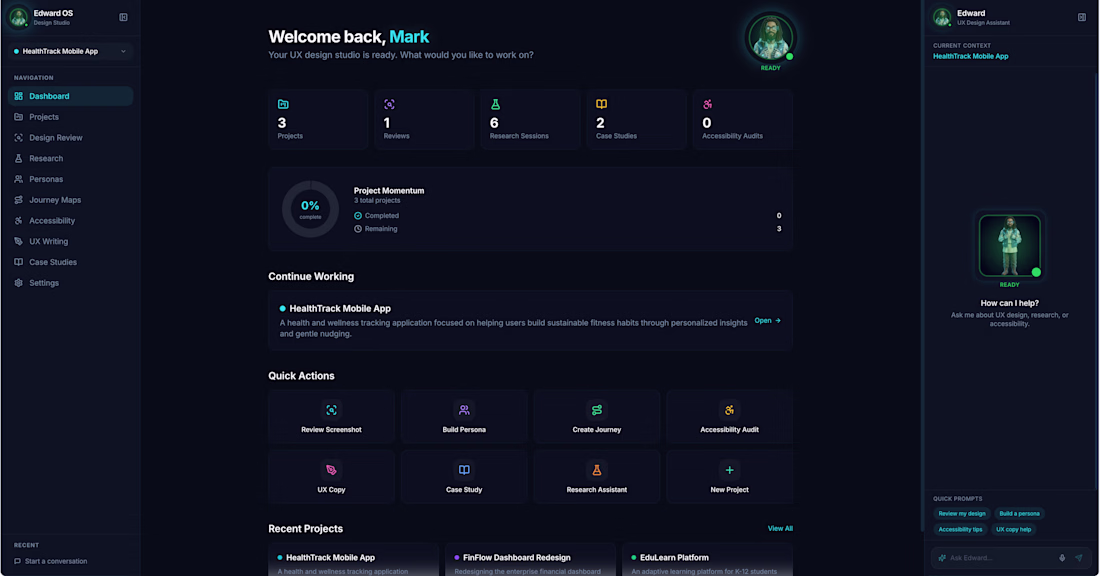Collapse the Edward assistant panel icon
The width and height of the screenshot is (1100, 576).
click(1082, 18)
